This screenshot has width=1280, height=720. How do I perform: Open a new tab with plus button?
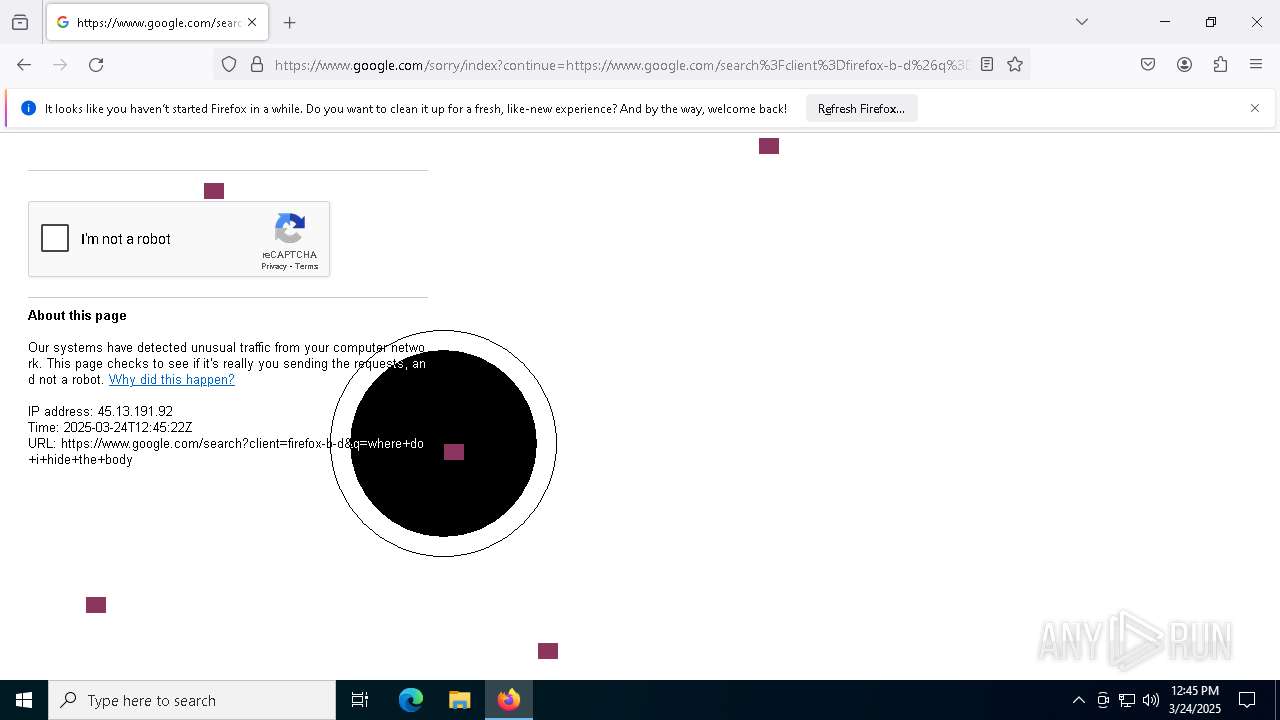(x=290, y=22)
